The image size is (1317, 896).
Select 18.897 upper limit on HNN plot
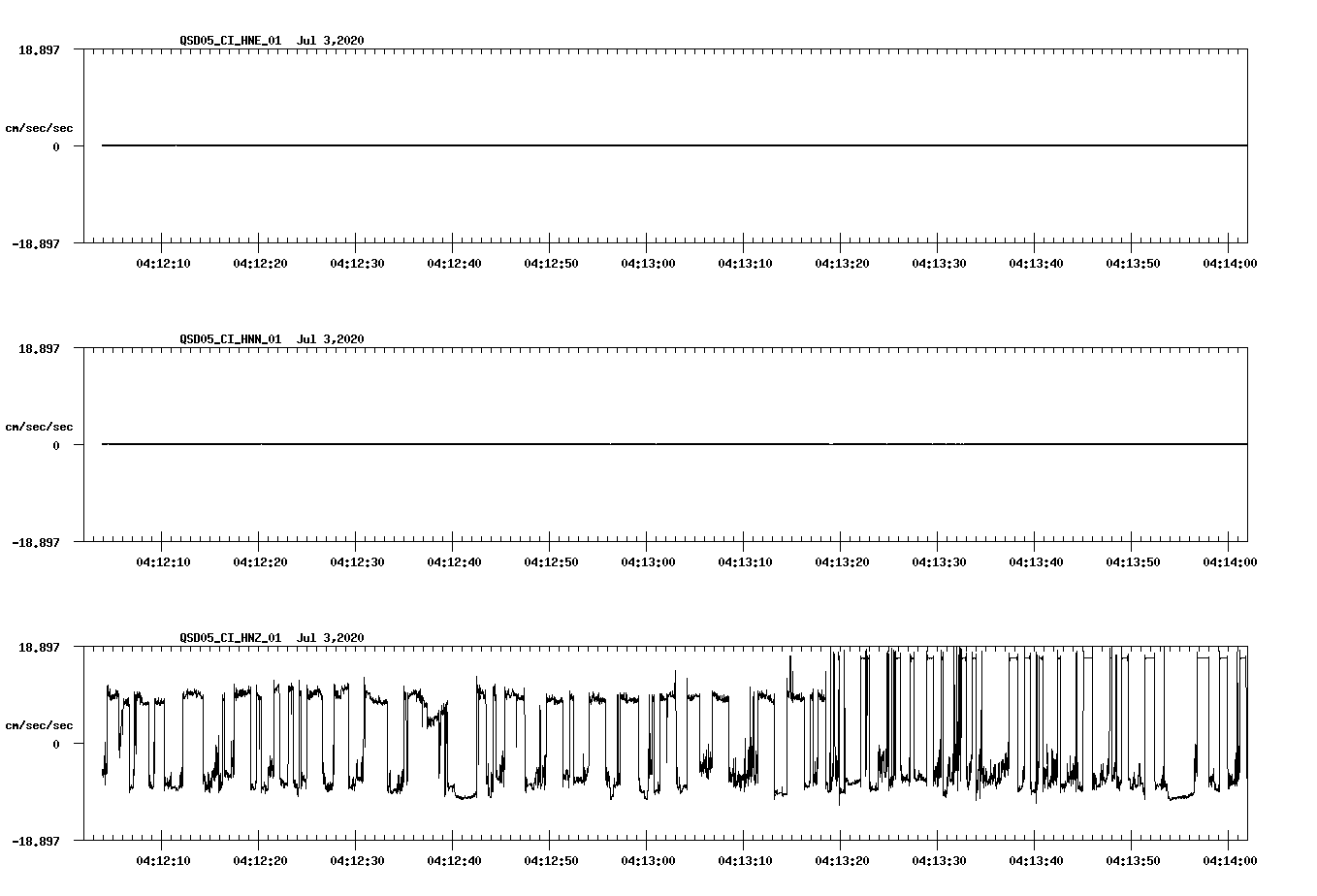[x=39, y=348]
